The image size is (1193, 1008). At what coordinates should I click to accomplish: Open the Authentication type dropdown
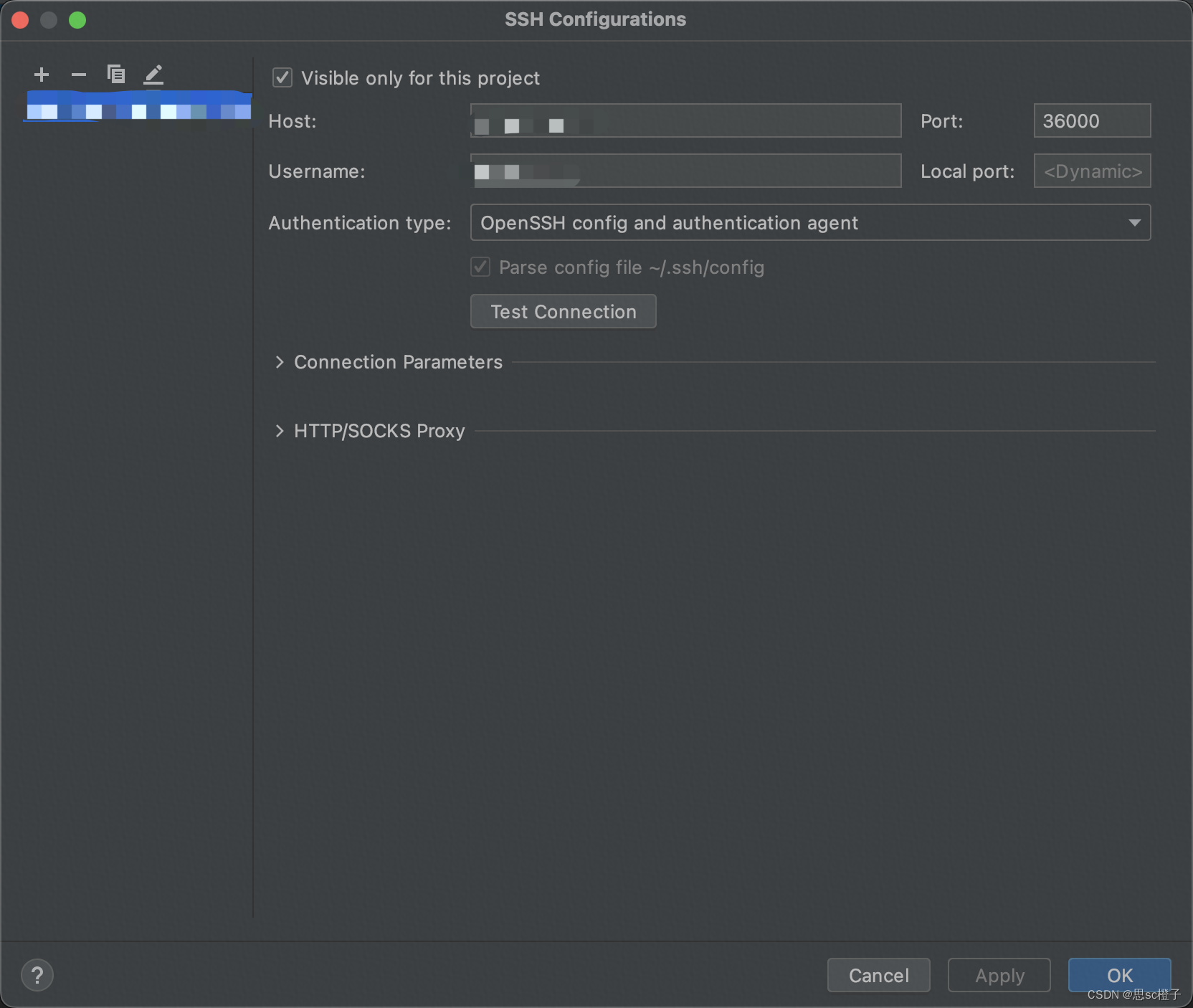810,222
